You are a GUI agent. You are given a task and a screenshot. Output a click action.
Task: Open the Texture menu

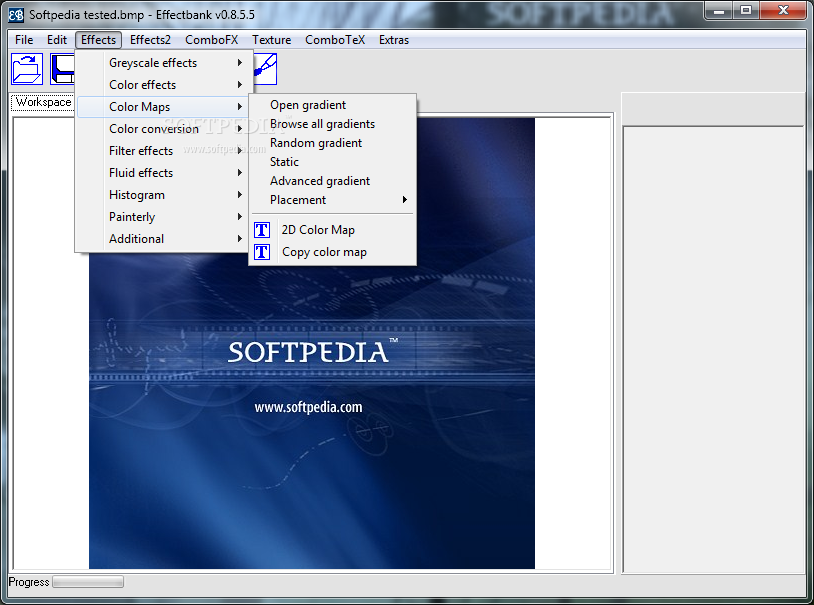click(272, 40)
